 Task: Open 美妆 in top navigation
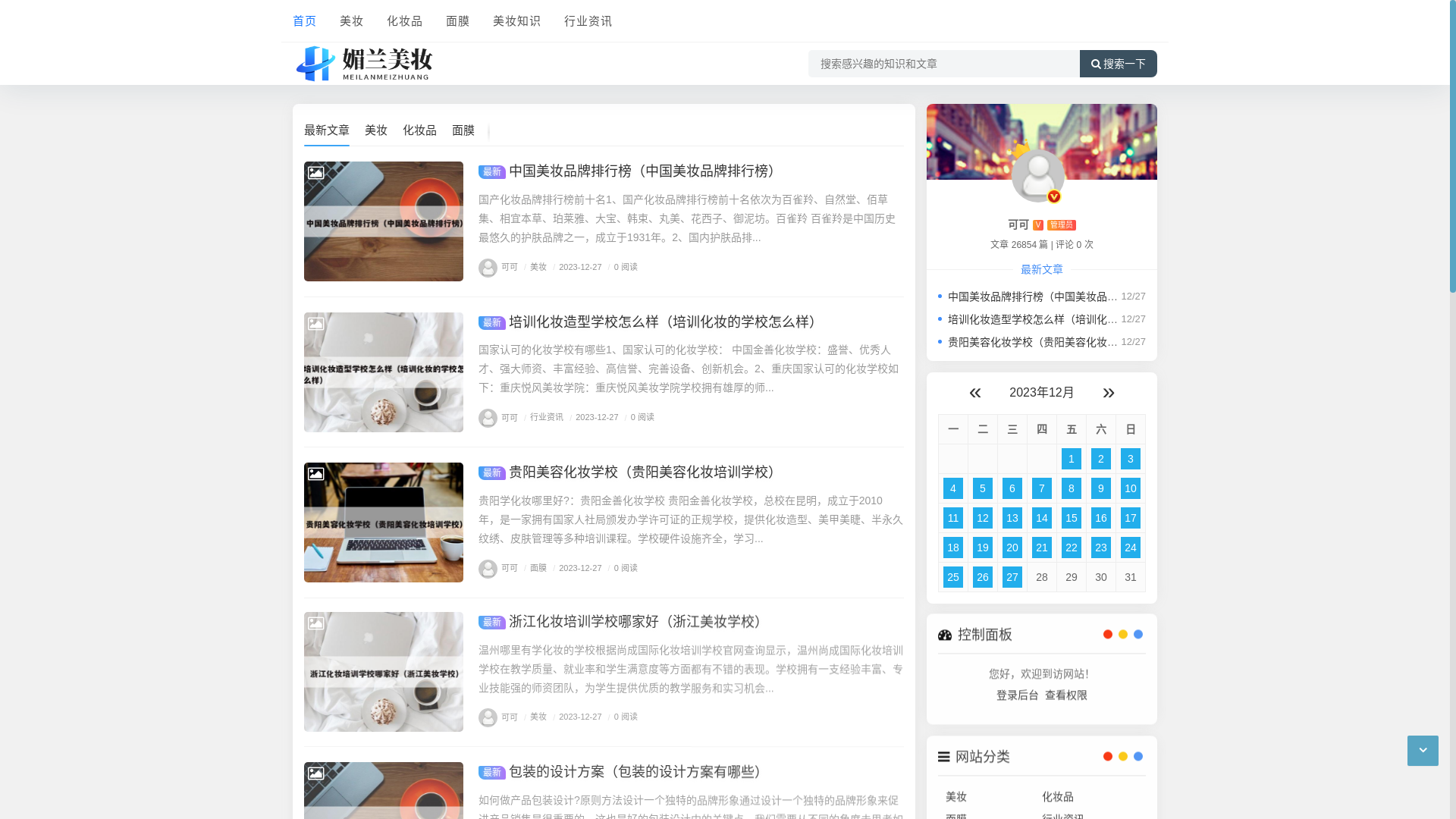pyautogui.click(x=351, y=21)
